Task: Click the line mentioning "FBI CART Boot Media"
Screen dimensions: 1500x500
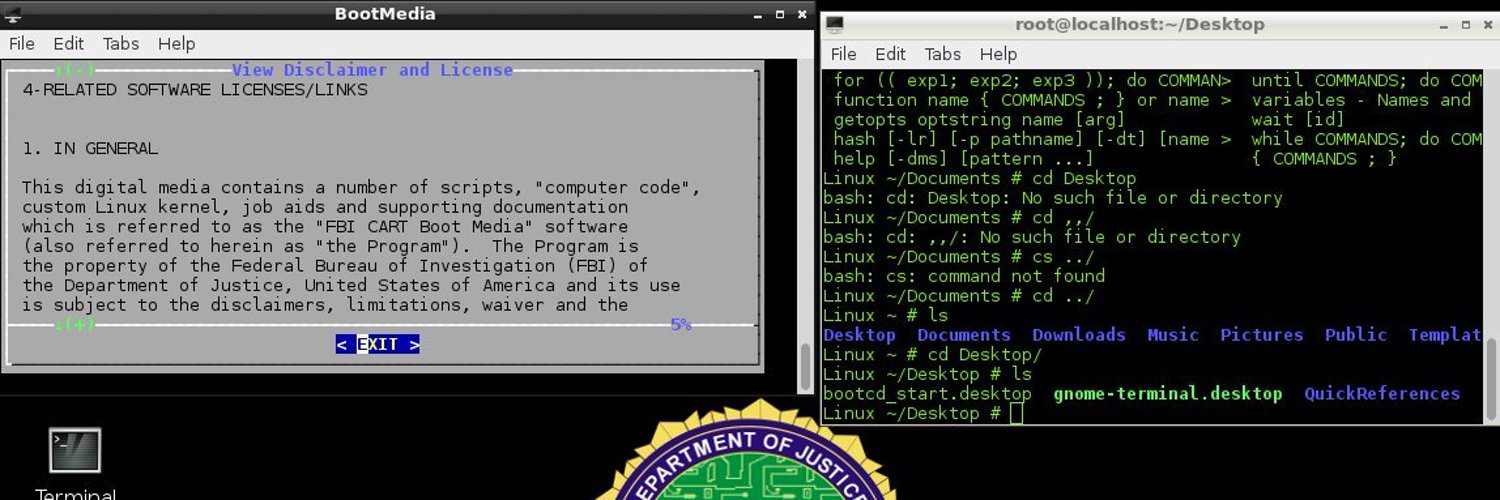Action: pyautogui.click(x=325, y=226)
